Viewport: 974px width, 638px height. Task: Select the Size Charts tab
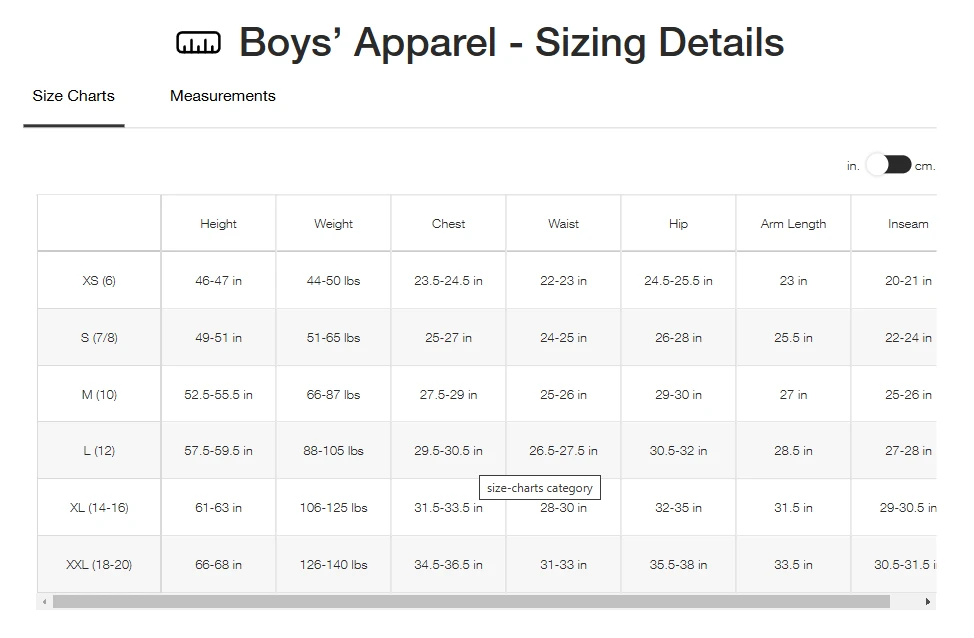coord(73,96)
